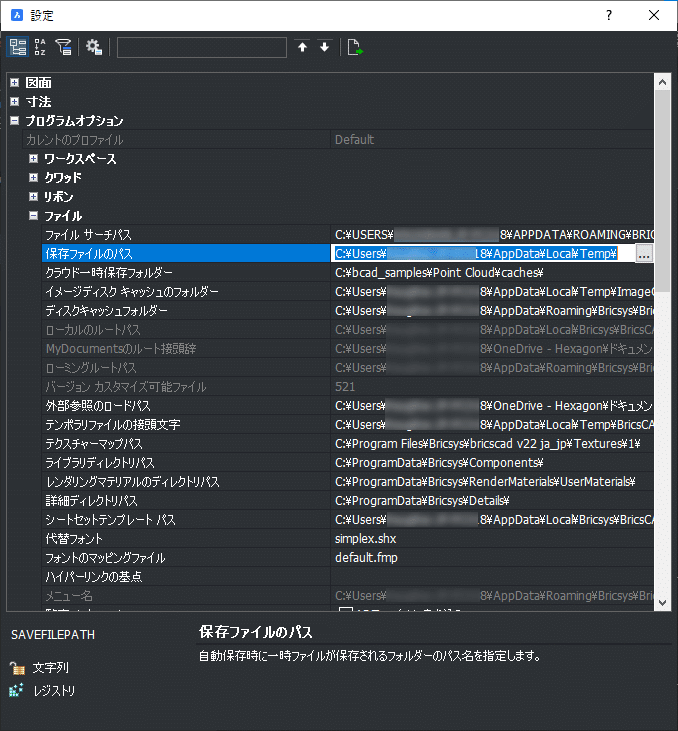Open the settings gear options icon
The image size is (678, 731).
tap(94, 47)
